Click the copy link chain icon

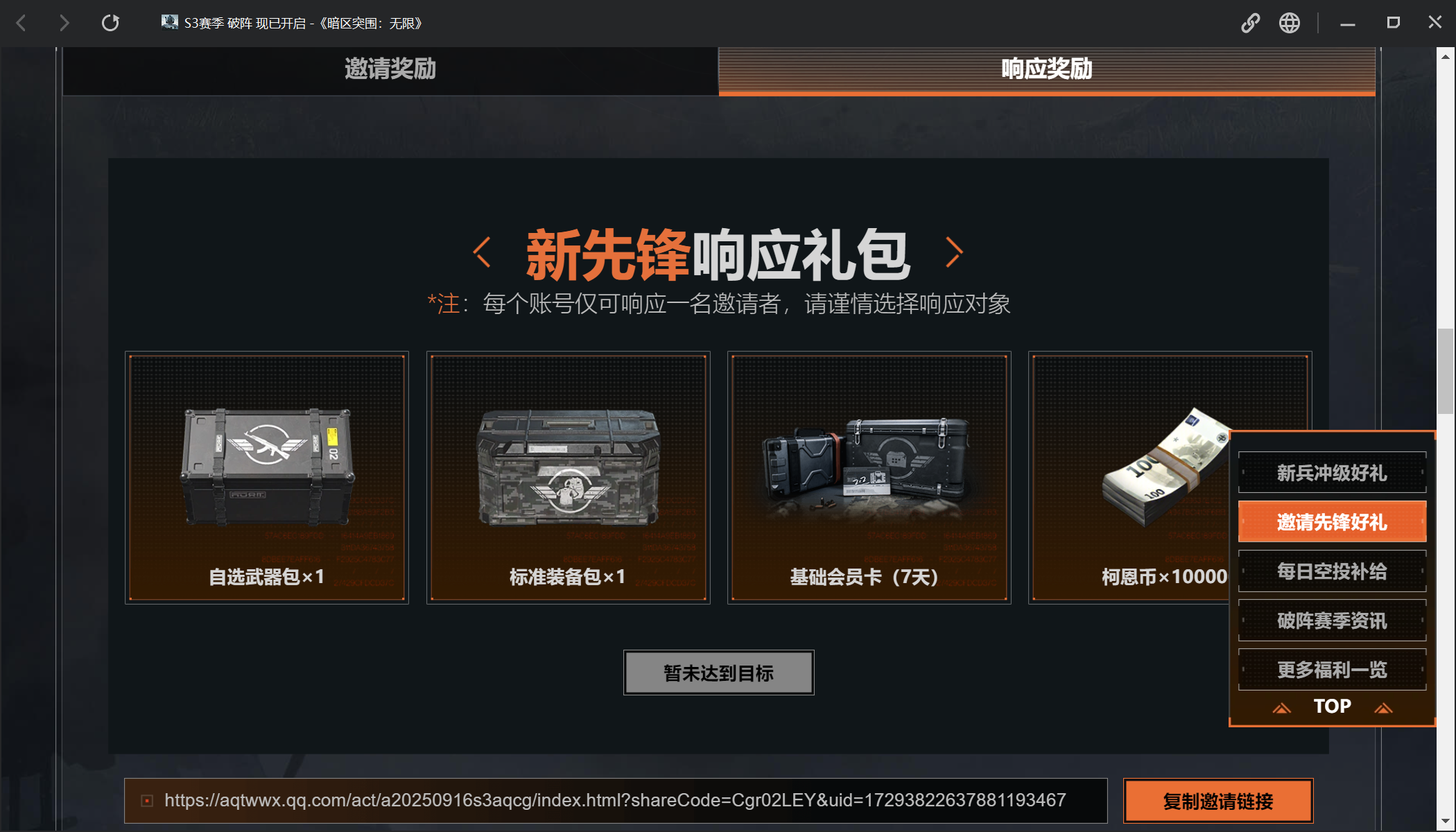pyautogui.click(x=1250, y=23)
